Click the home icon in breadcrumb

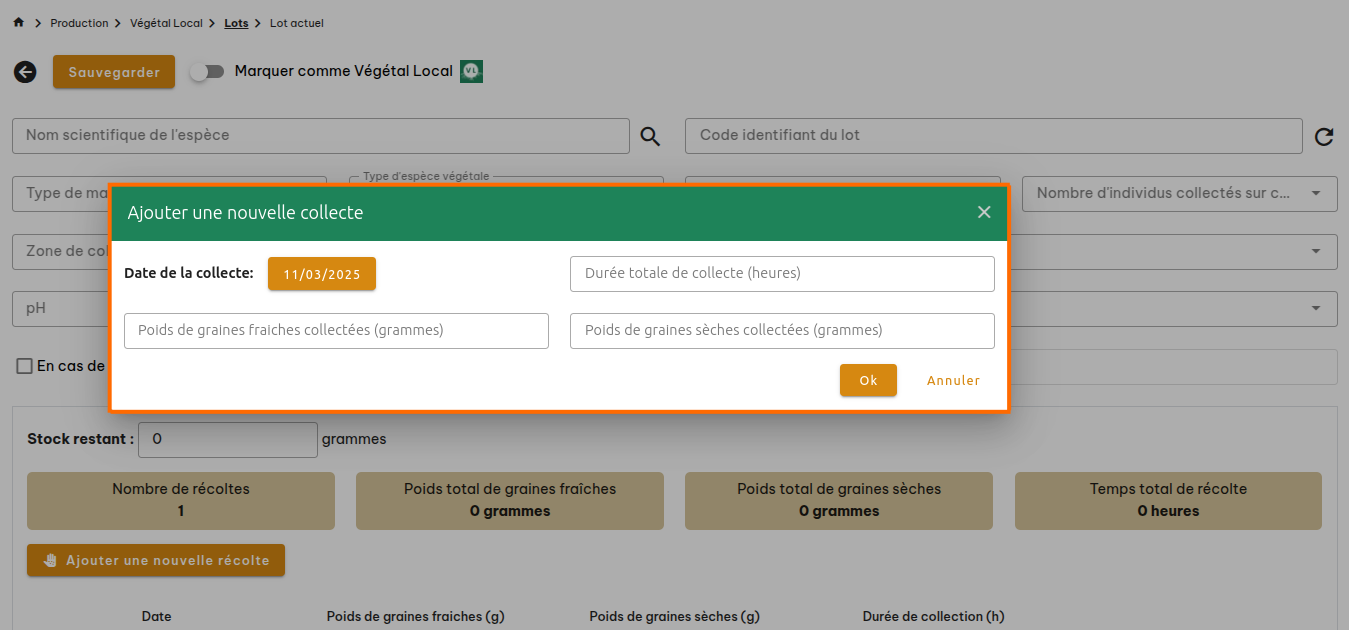pyautogui.click(x=18, y=23)
